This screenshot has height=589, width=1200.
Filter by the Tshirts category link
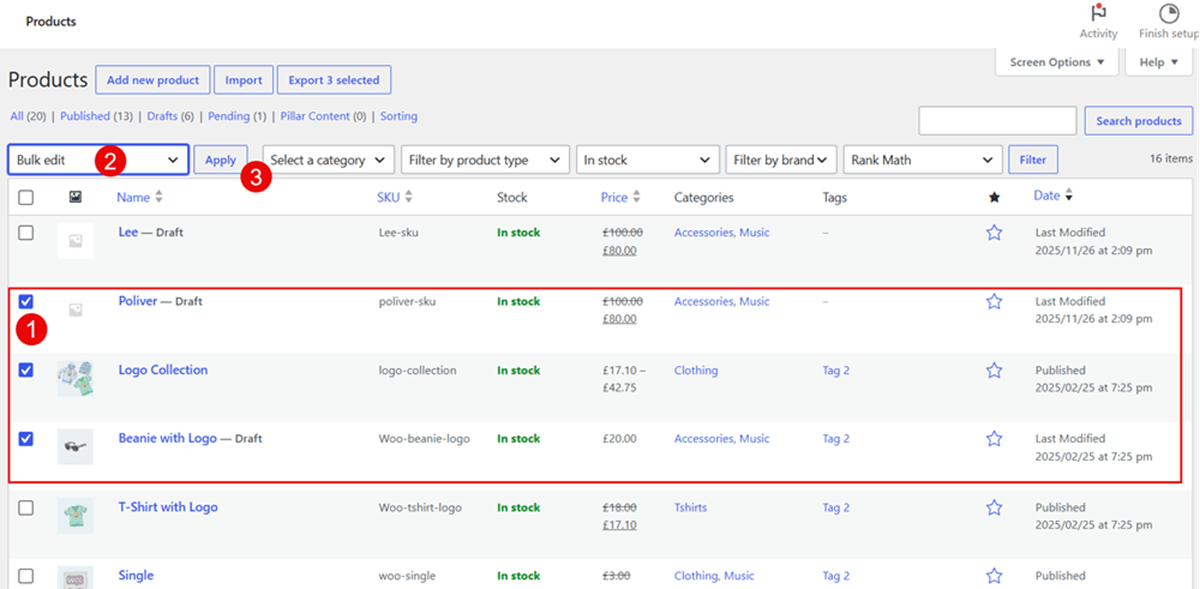690,507
